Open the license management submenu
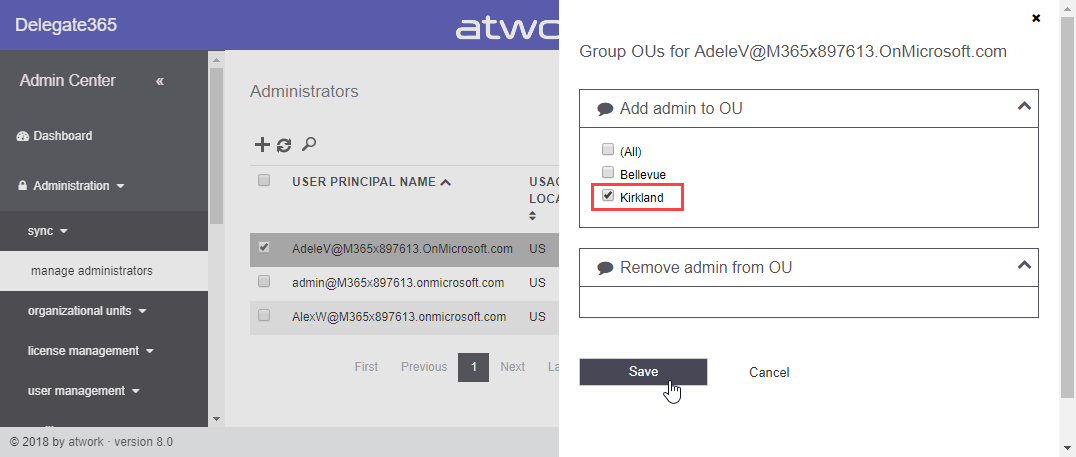 [90, 351]
